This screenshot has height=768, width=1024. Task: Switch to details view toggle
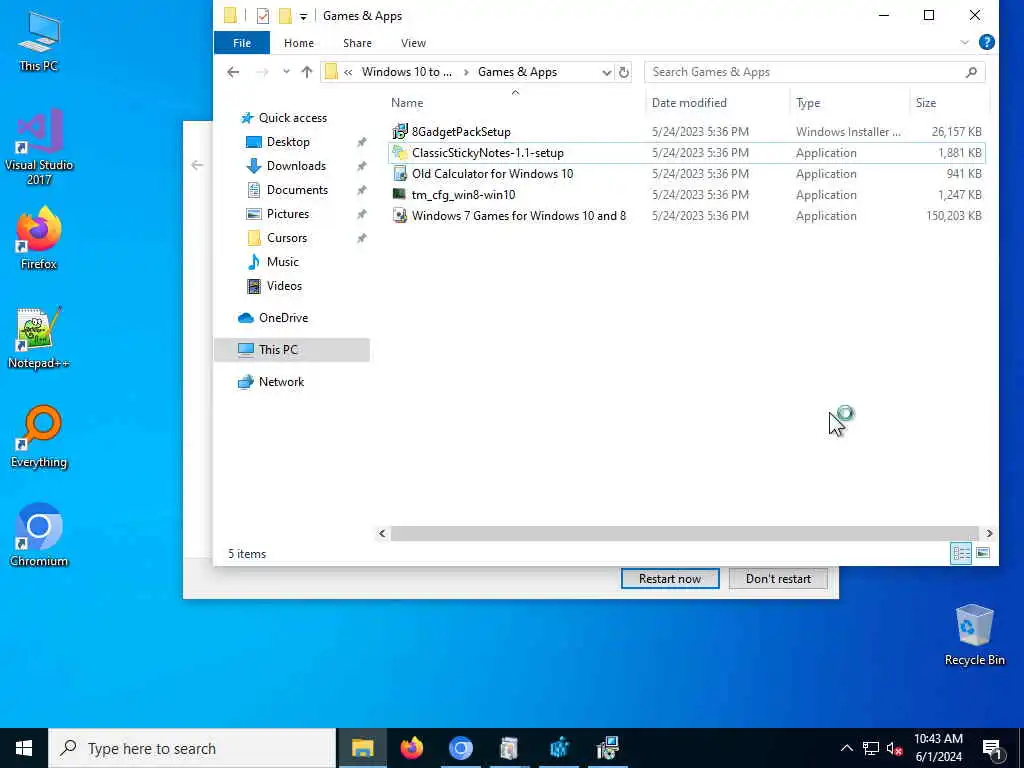pos(961,554)
